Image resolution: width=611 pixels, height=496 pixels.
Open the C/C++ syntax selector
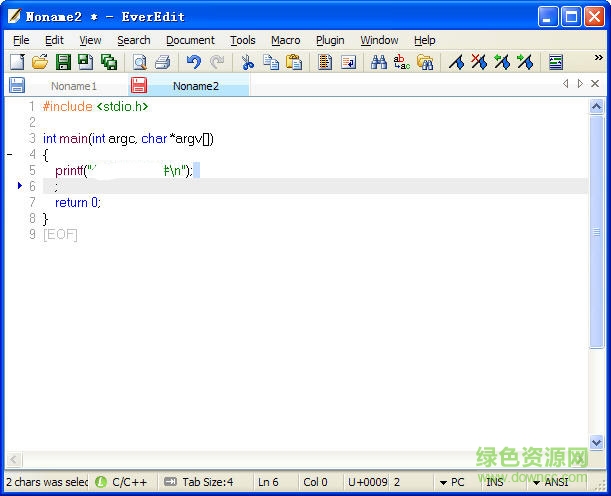(x=122, y=482)
